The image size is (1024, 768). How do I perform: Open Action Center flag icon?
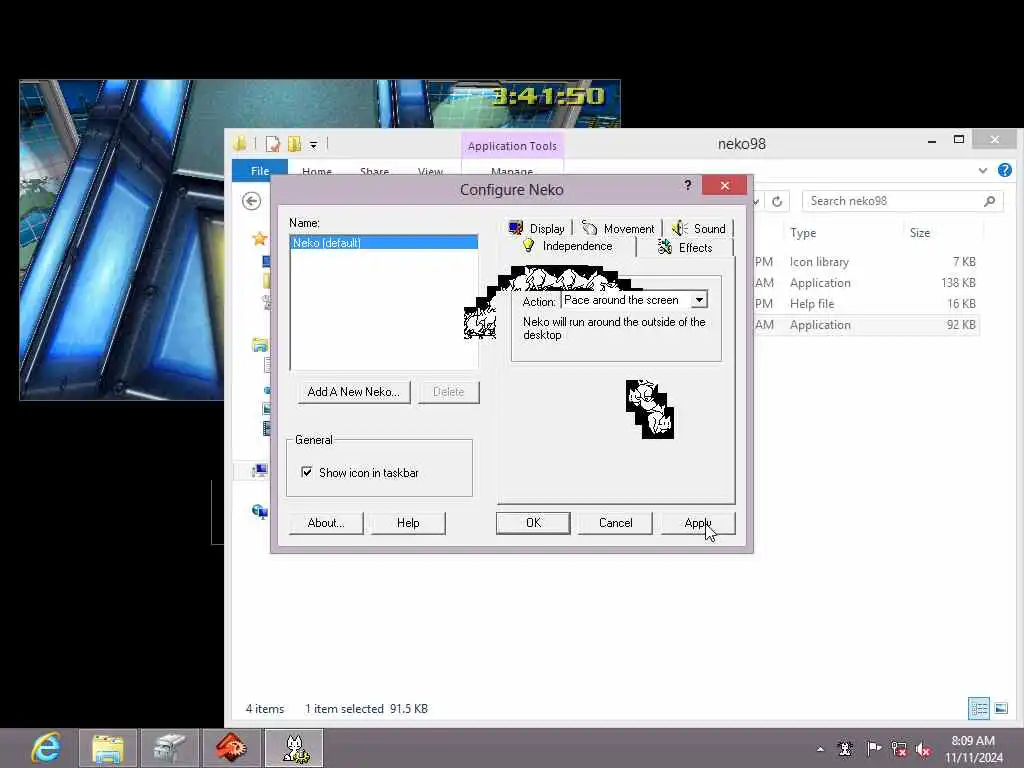873,748
